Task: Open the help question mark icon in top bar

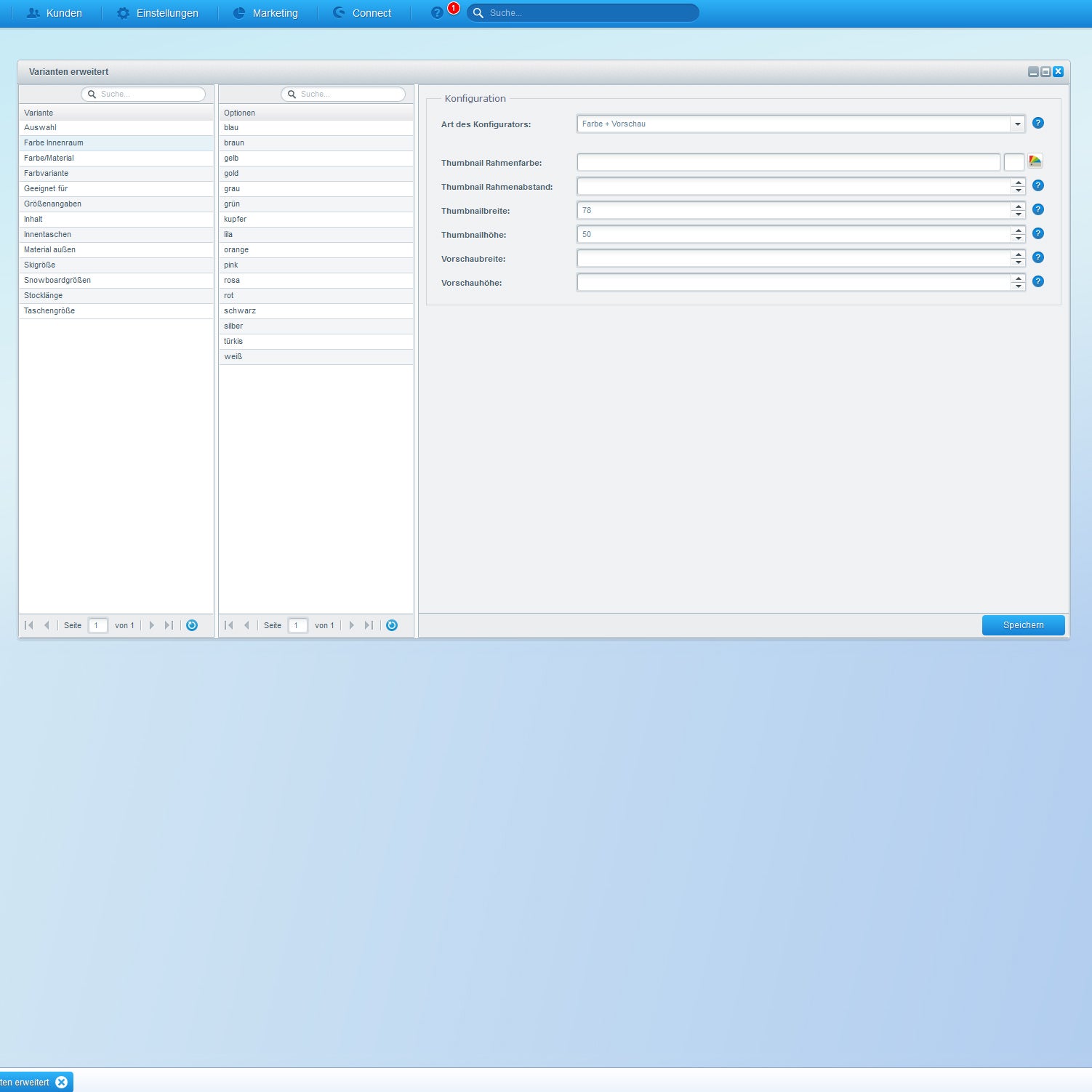Action: tap(437, 13)
